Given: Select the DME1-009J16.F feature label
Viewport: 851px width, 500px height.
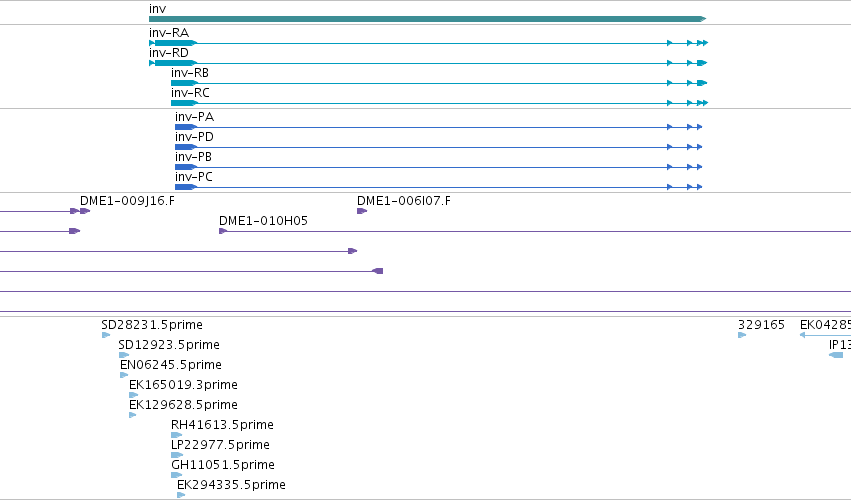Looking at the screenshot, I should [128, 201].
